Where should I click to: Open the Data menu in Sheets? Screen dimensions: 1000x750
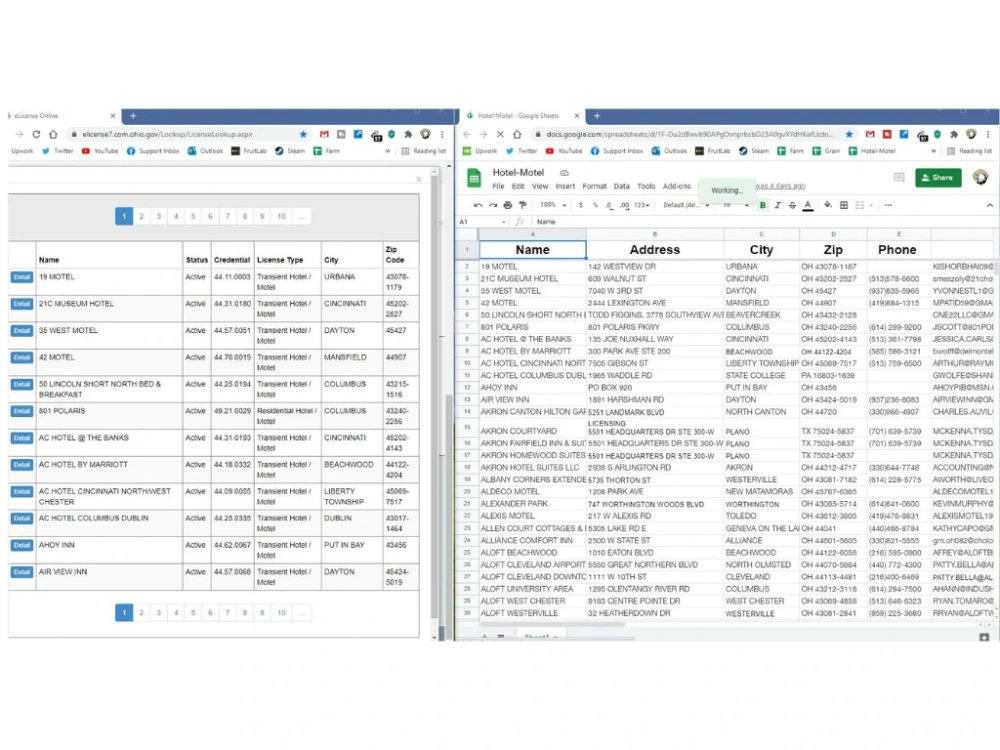pyautogui.click(x=622, y=186)
